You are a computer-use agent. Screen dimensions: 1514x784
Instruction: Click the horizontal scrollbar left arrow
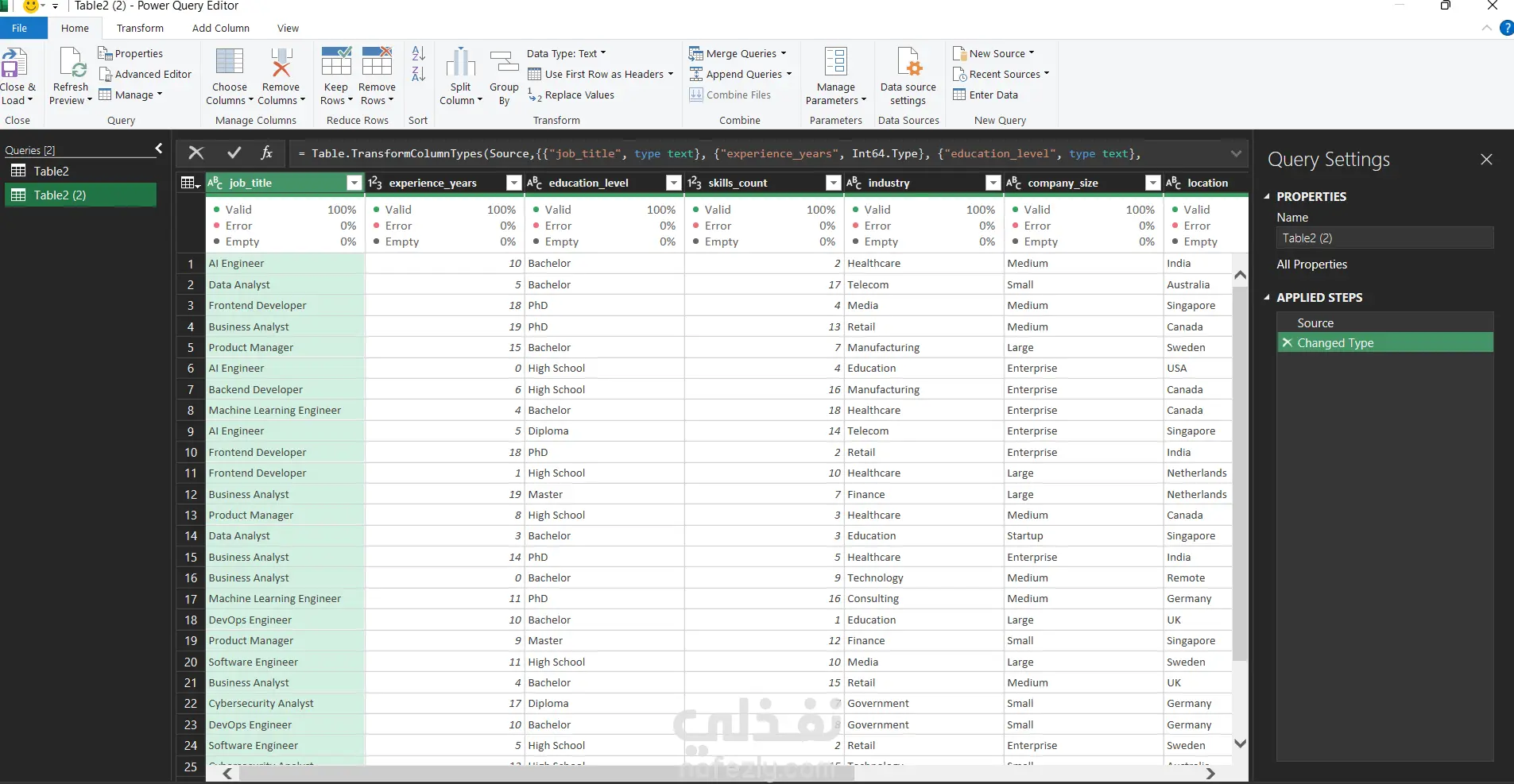coord(227,773)
